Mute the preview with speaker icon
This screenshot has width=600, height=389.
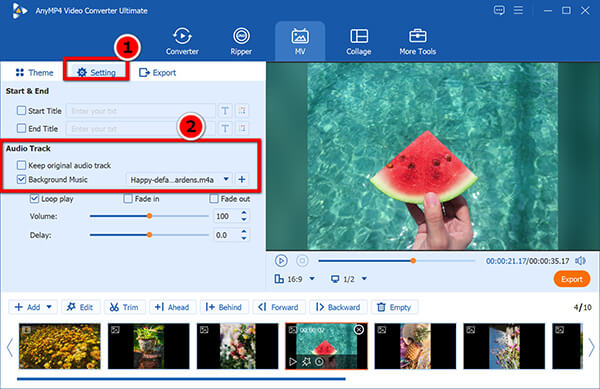coord(580,261)
